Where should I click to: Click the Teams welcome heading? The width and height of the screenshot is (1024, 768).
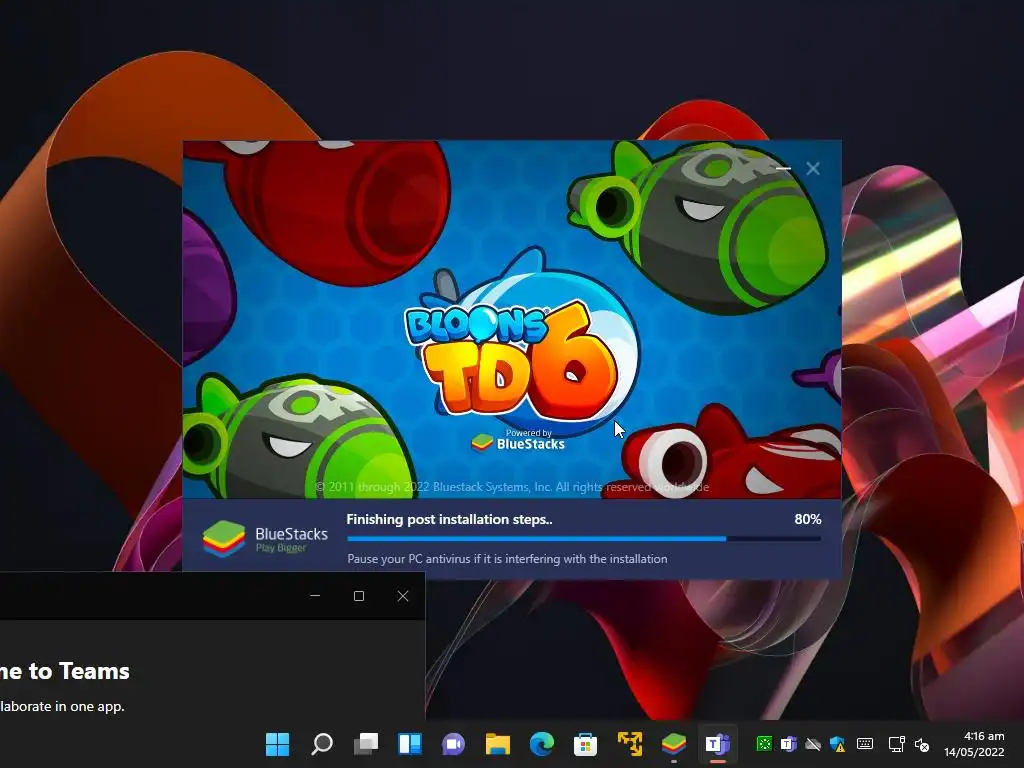pos(65,671)
